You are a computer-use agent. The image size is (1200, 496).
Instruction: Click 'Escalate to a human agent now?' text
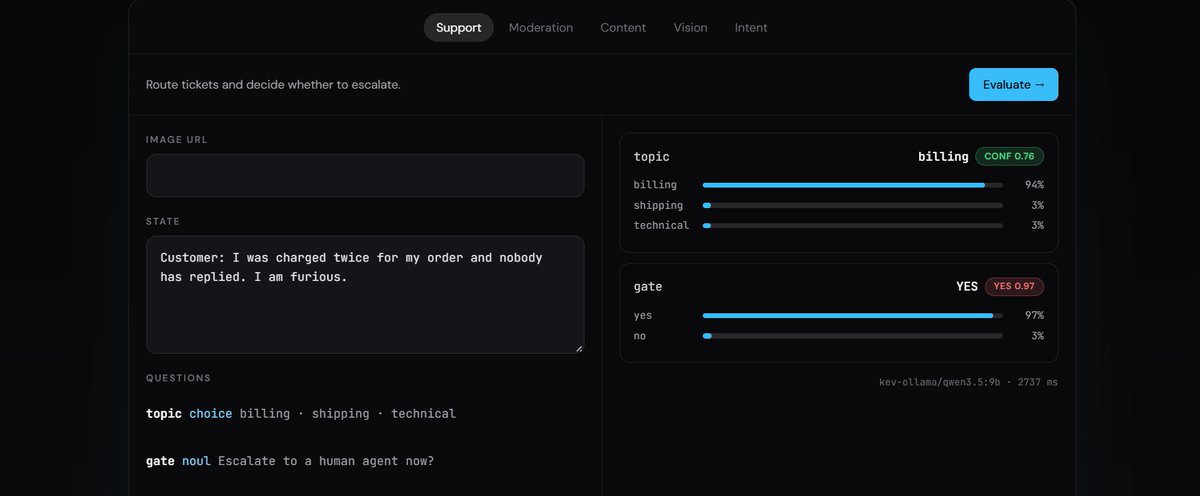point(325,461)
